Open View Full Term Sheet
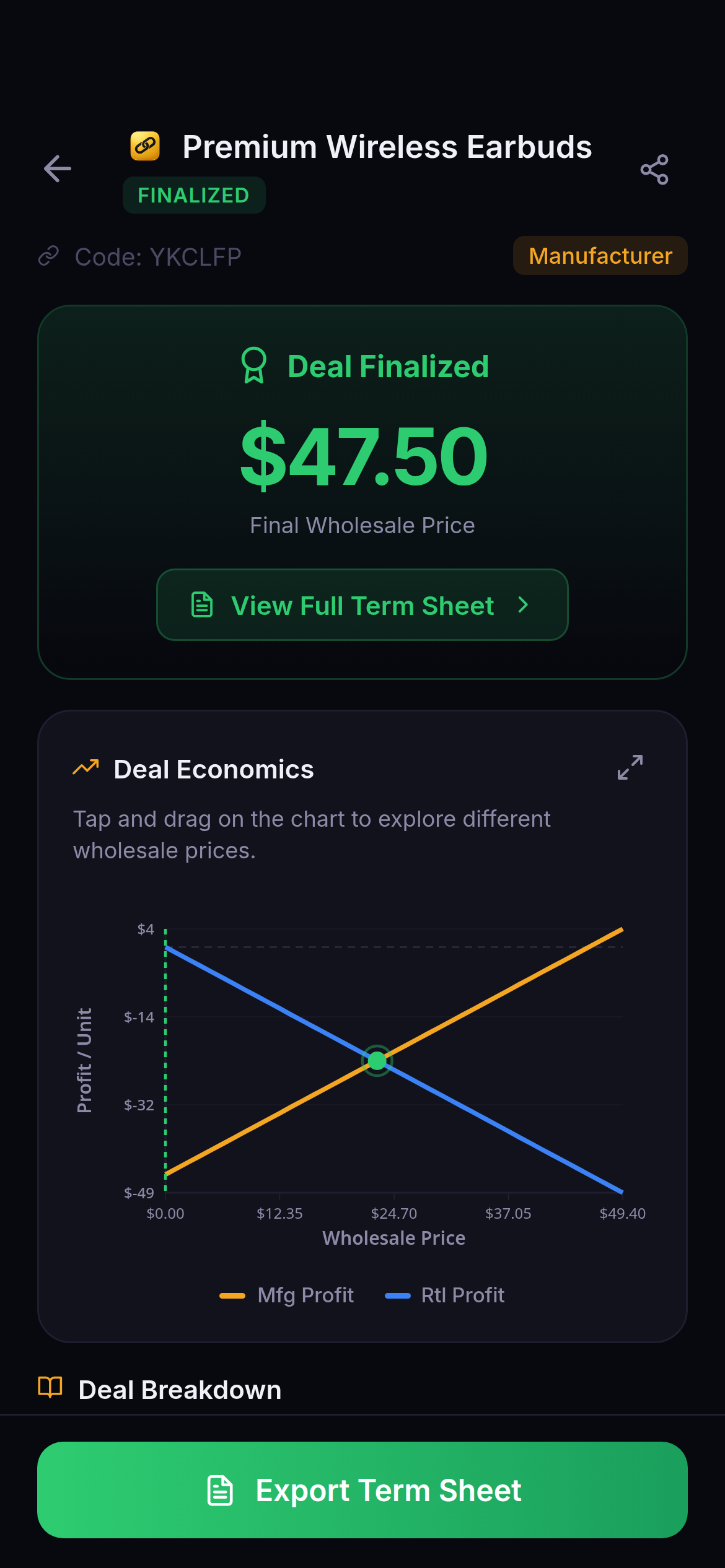725x1568 pixels. tap(362, 605)
